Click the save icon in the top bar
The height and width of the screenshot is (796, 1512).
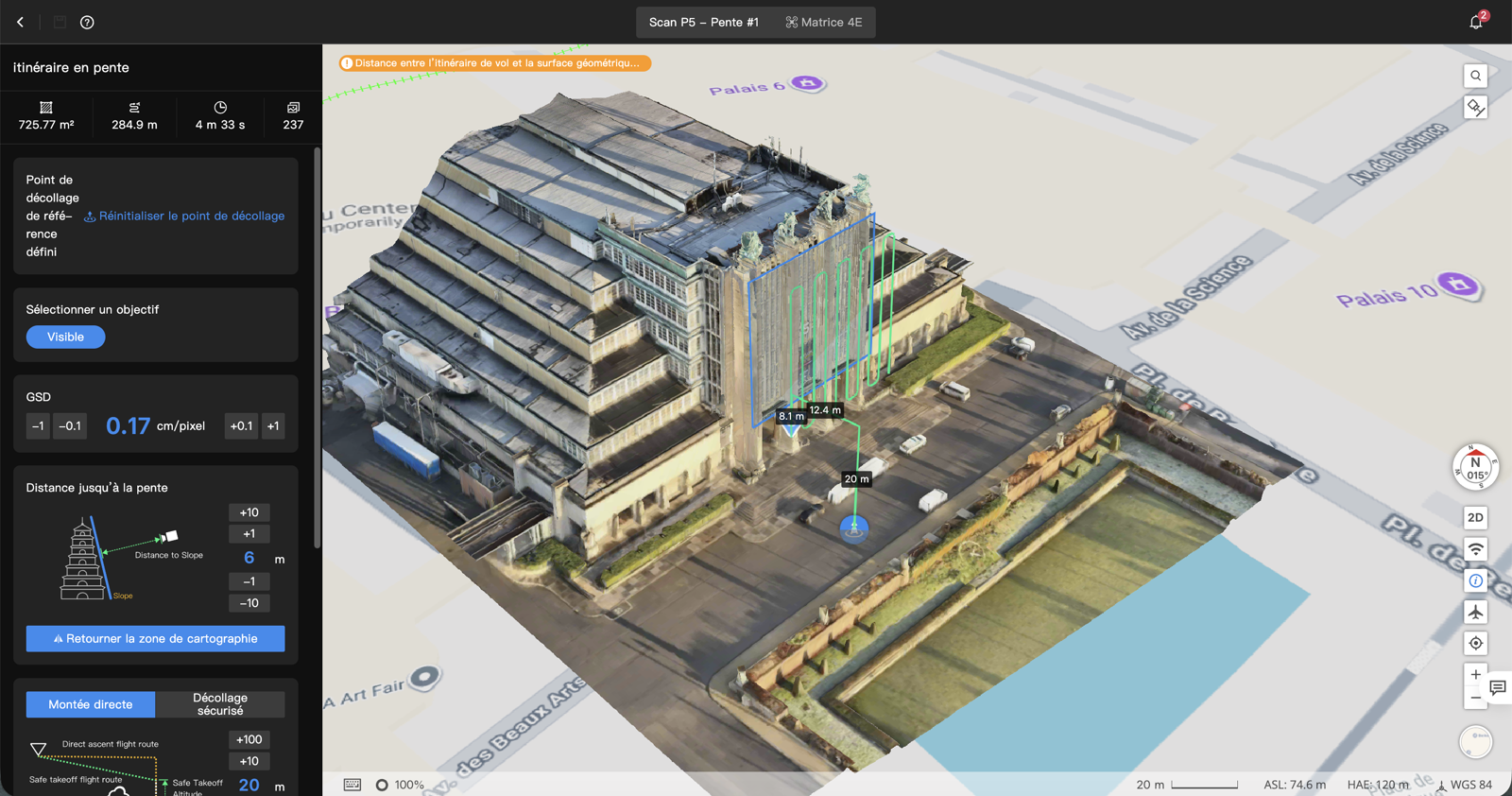pos(60,22)
